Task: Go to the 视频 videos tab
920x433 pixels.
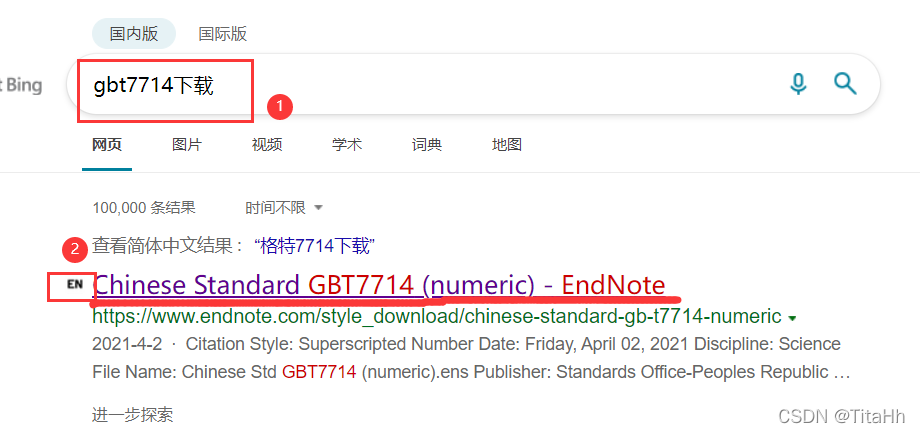Action: [266, 144]
